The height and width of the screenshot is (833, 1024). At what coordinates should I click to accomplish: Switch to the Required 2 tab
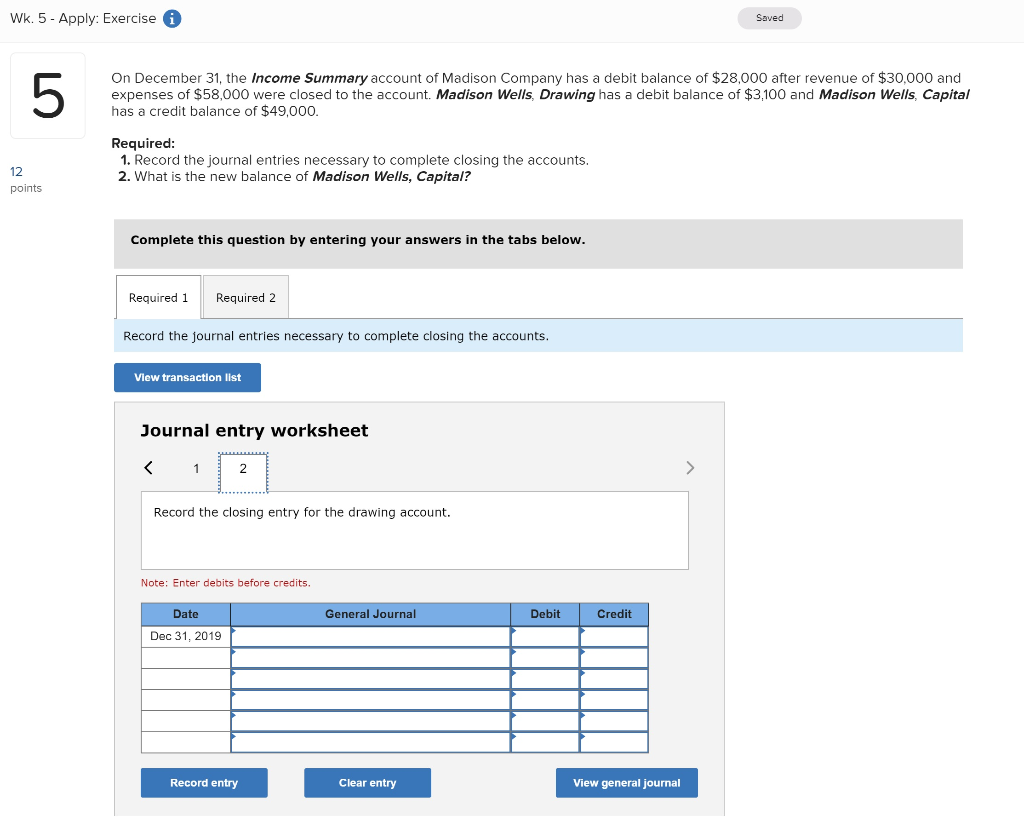coord(245,296)
